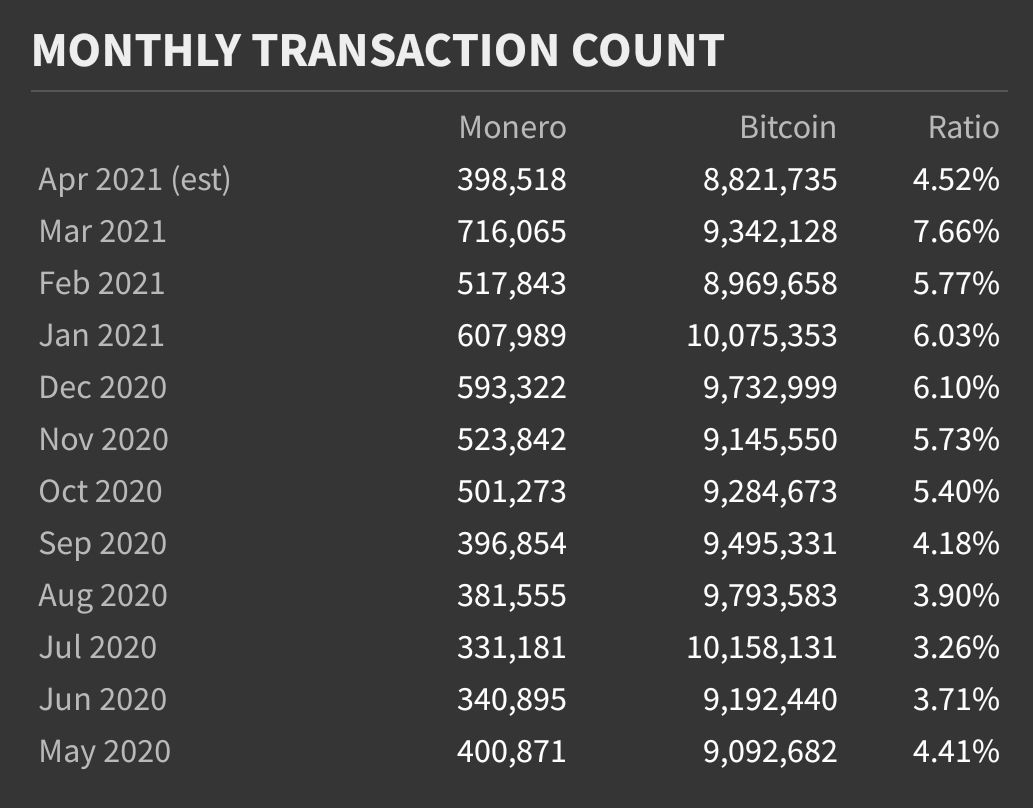This screenshot has height=808, width=1033.
Task: Click the 3.90% ratio for Aug 2020
Action: pyautogui.click(x=957, y=596)
